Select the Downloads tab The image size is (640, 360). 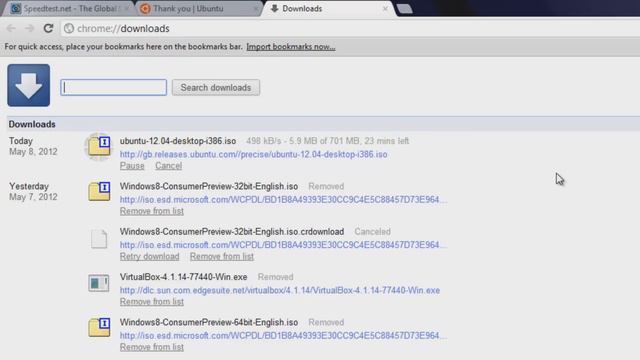coord(329,9)
